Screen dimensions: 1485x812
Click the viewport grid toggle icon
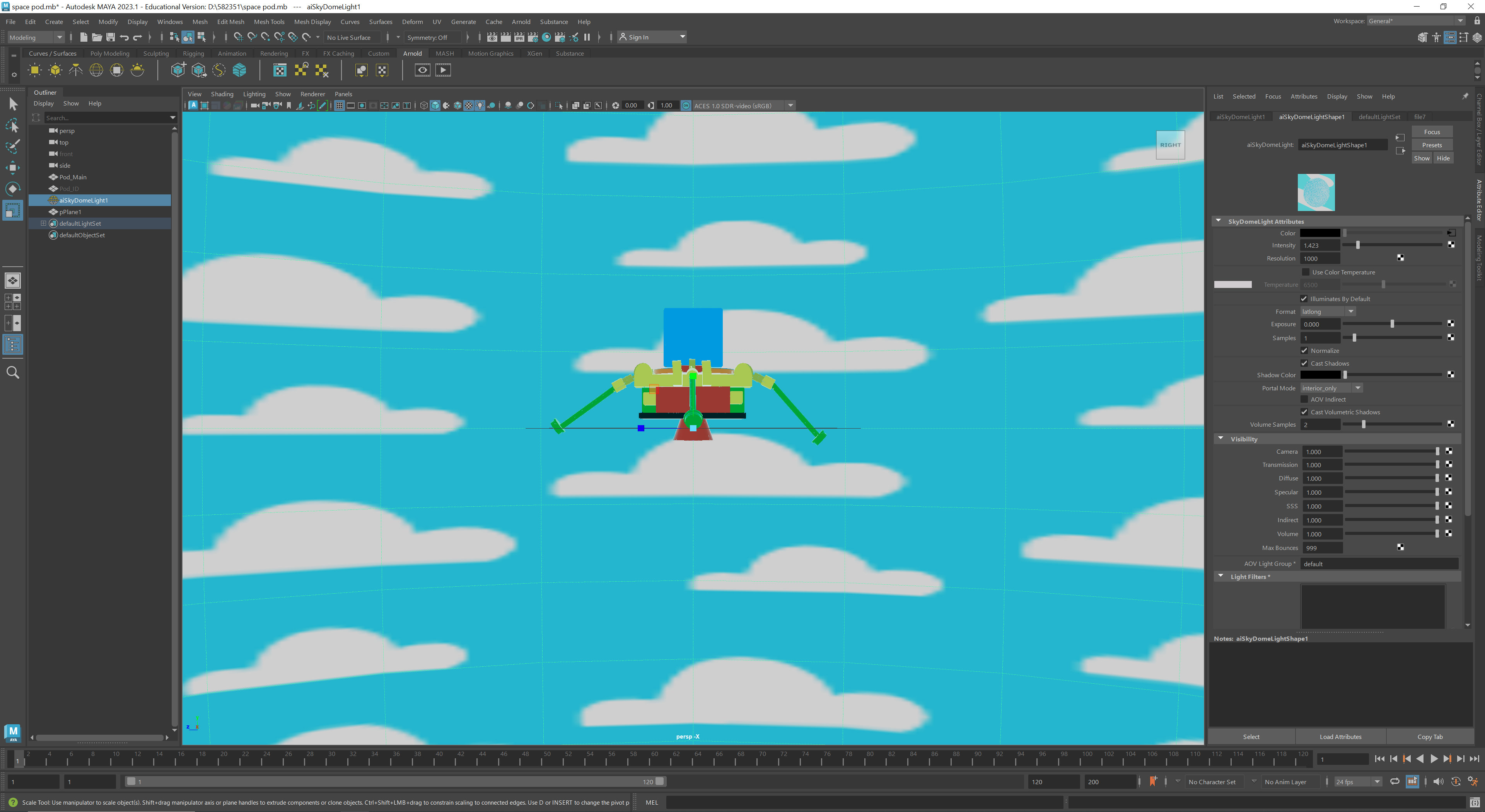pyautogui.click(x=340, y=106)
